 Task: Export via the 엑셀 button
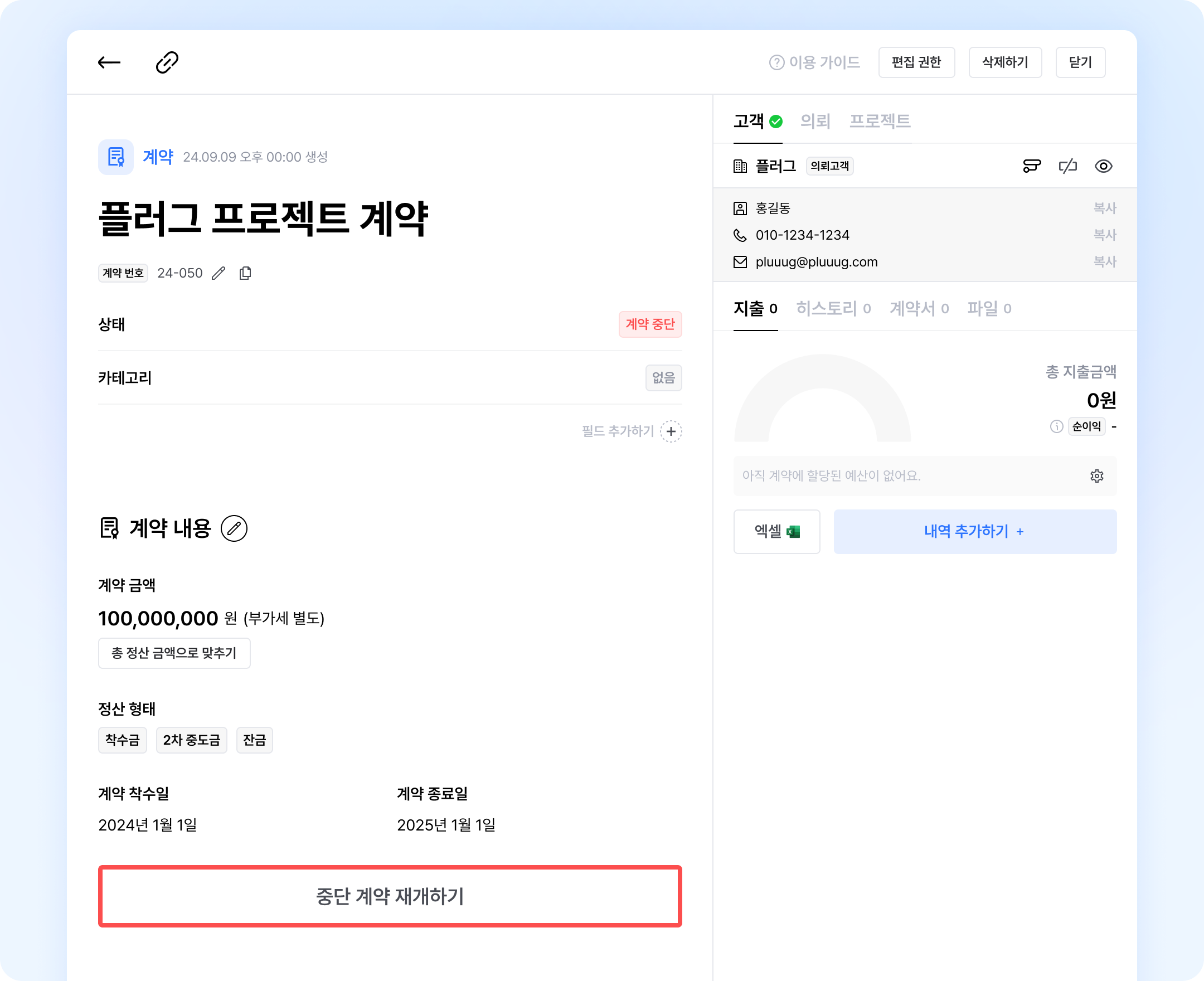coord(776,532)
